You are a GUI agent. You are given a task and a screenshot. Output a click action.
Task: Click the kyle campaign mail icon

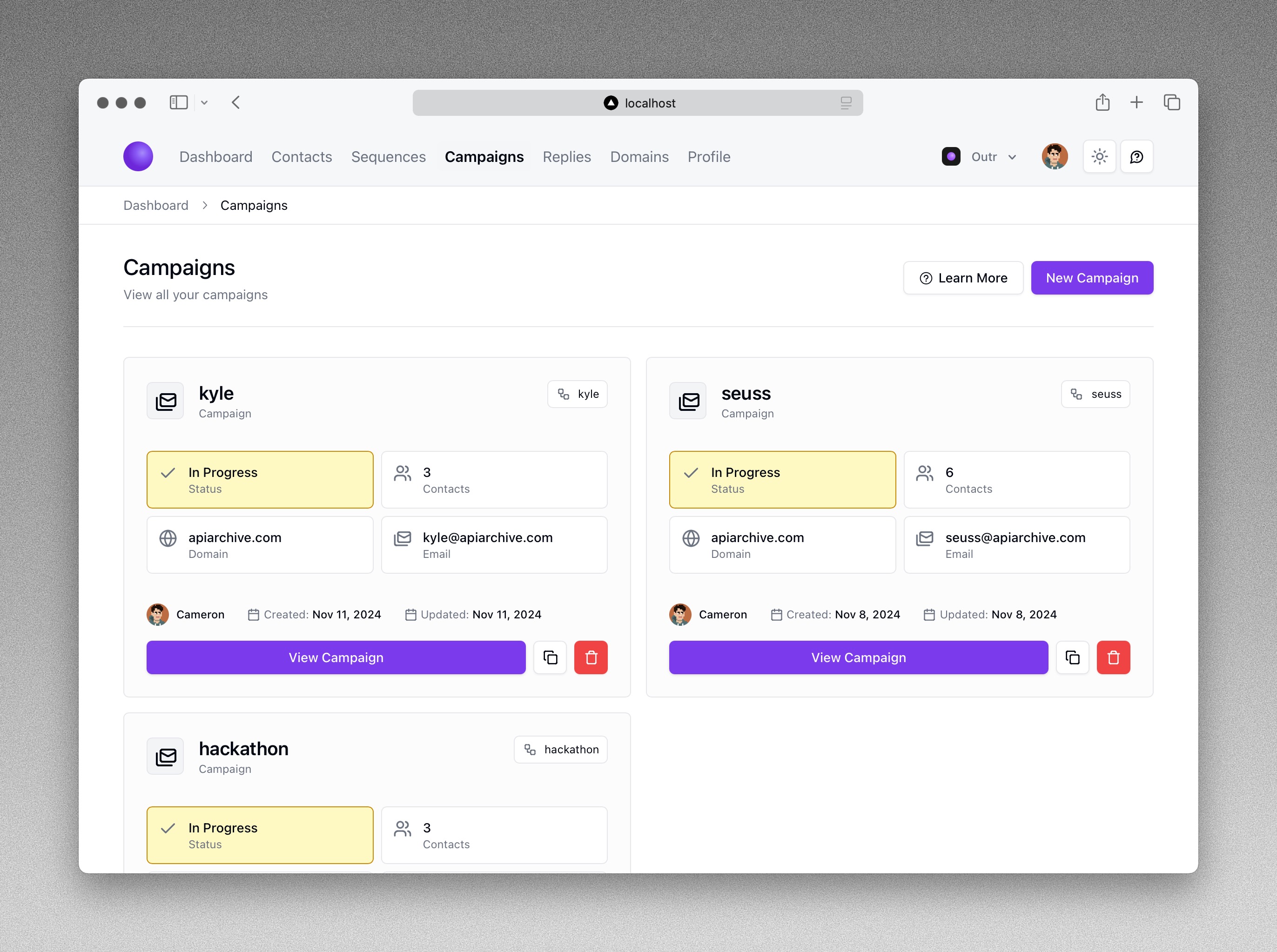point(165,401)
